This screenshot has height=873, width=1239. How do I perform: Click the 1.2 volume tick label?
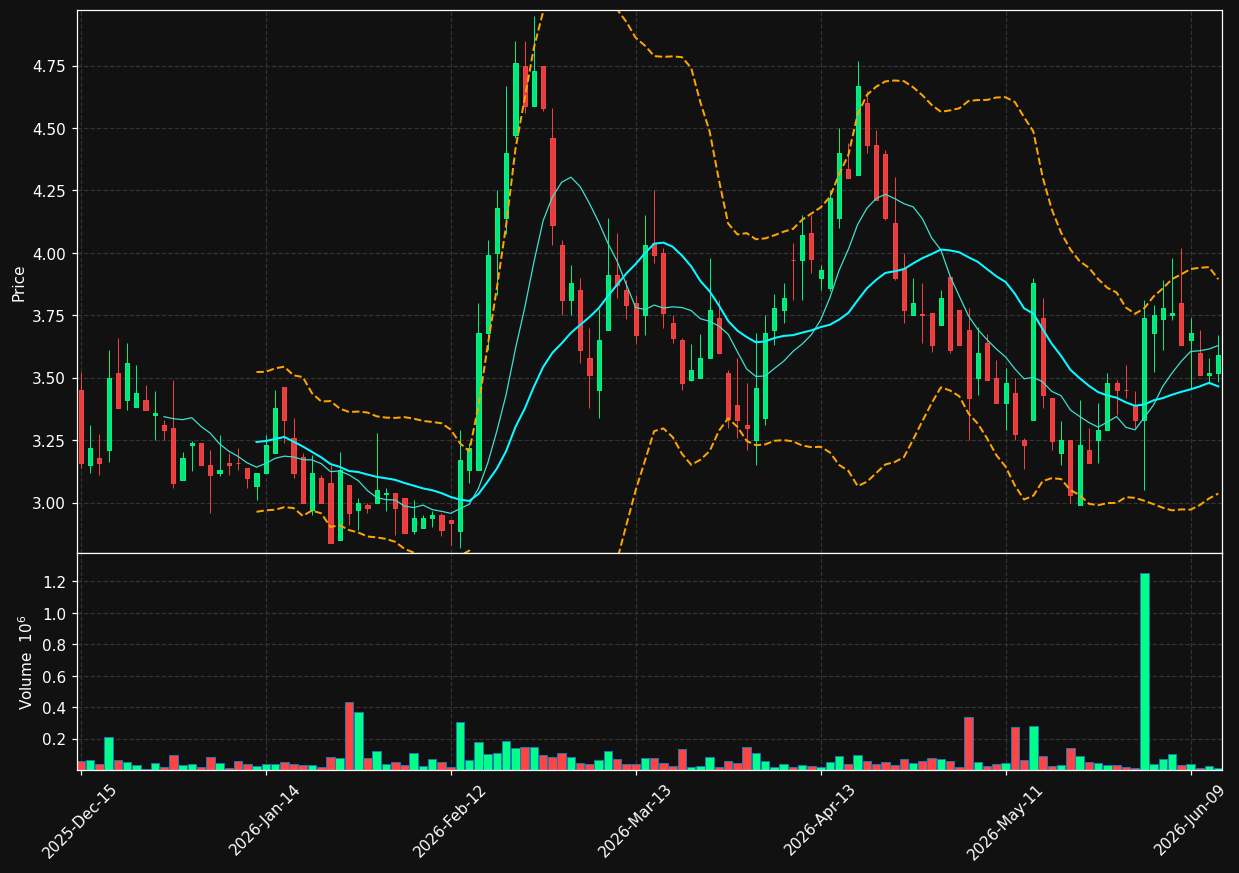pos(56,582)
